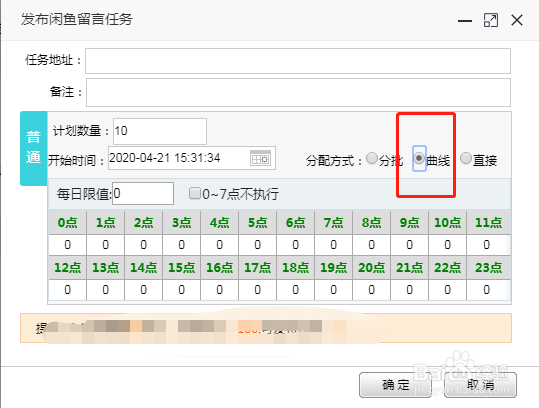Screen dimensions: 539x408
Task: Edit the value under 23点
Action: (x=487, y=290)
